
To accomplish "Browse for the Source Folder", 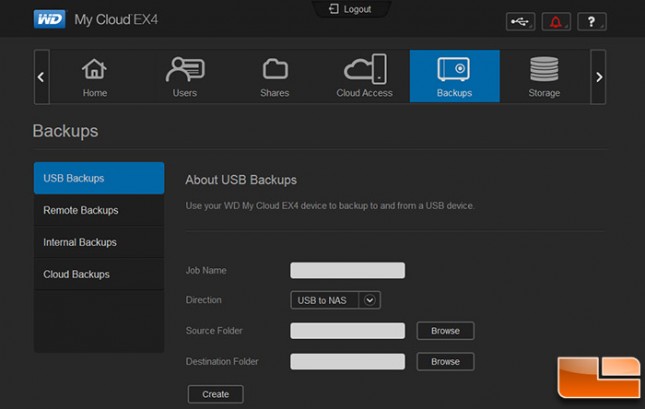I will coord(445,331).
